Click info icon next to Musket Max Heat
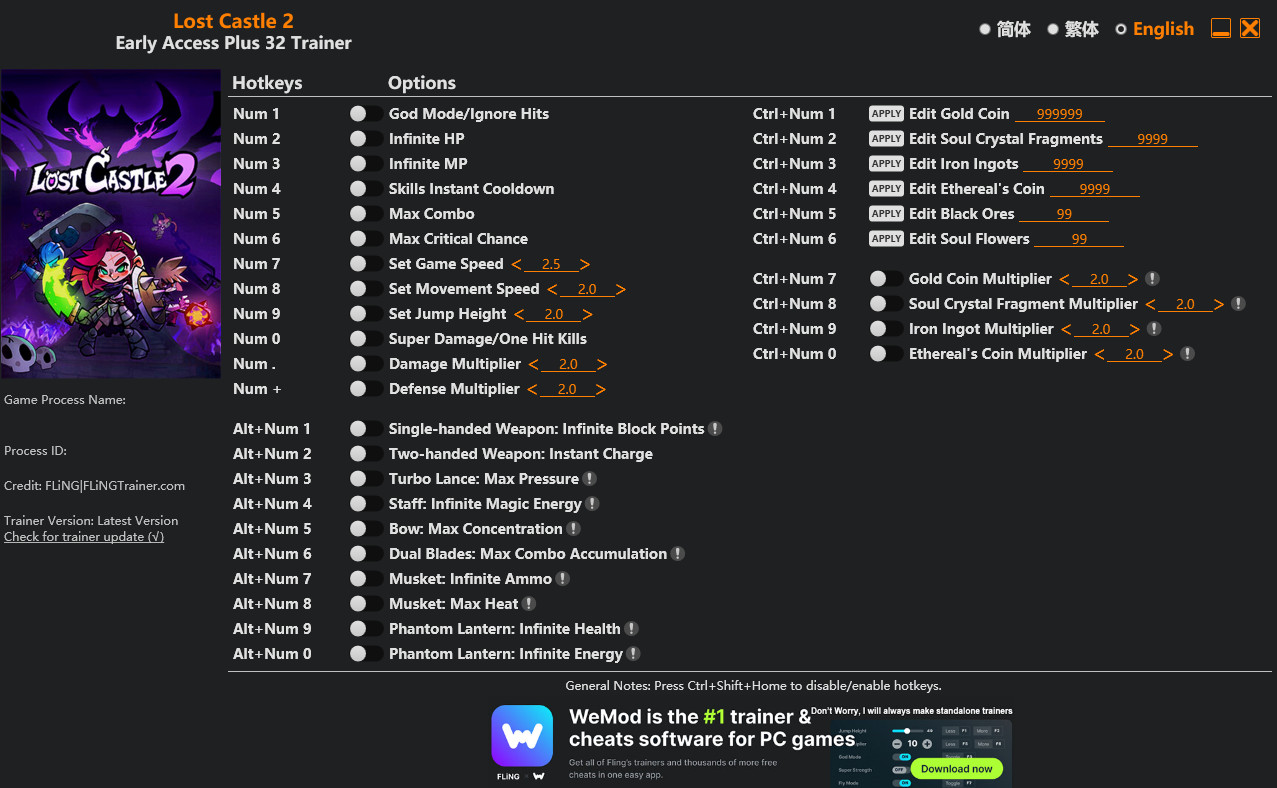Screen dimensions: 1277x788 [x=529, y=604]
